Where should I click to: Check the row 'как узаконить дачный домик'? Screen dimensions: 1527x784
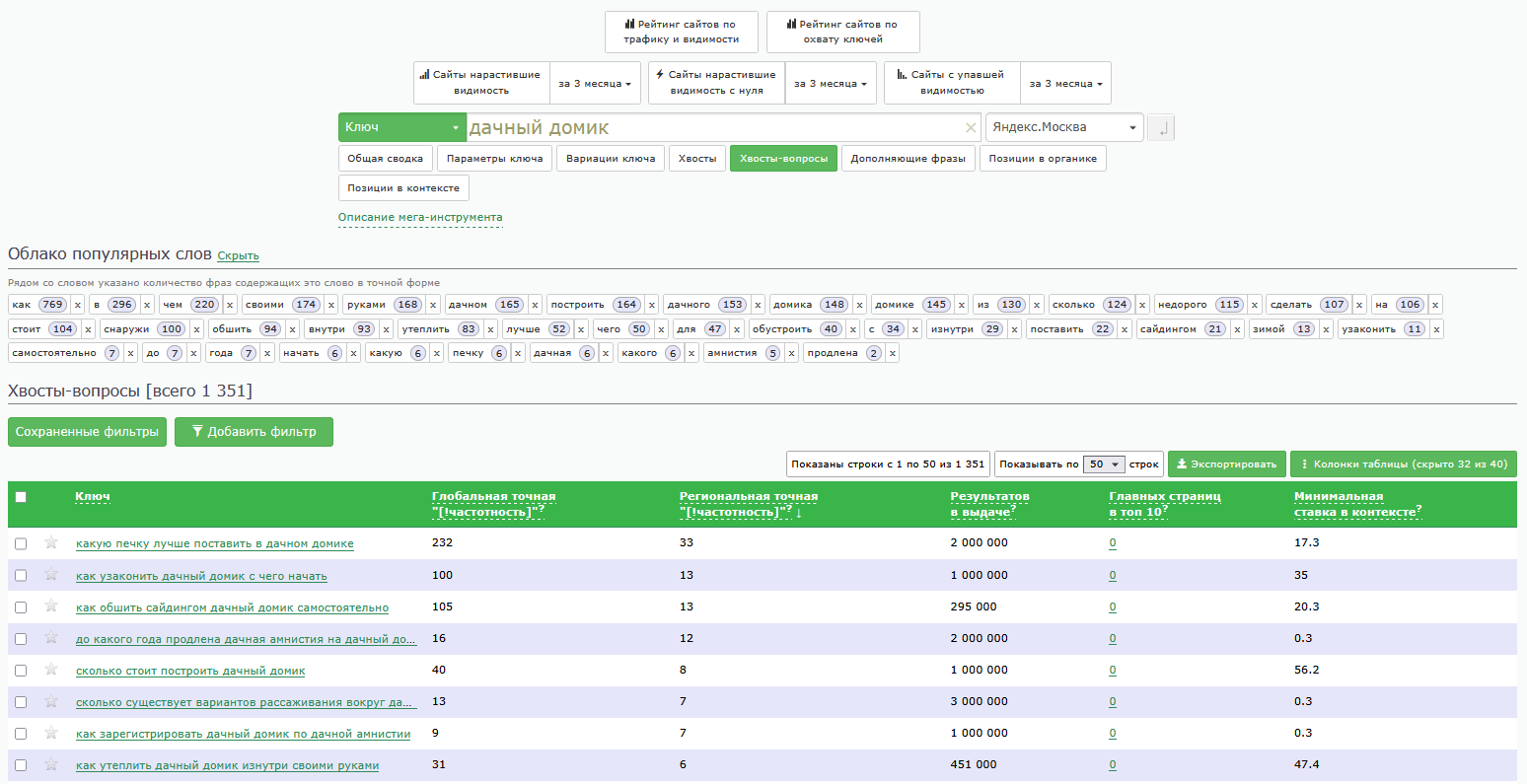(21, 576)
